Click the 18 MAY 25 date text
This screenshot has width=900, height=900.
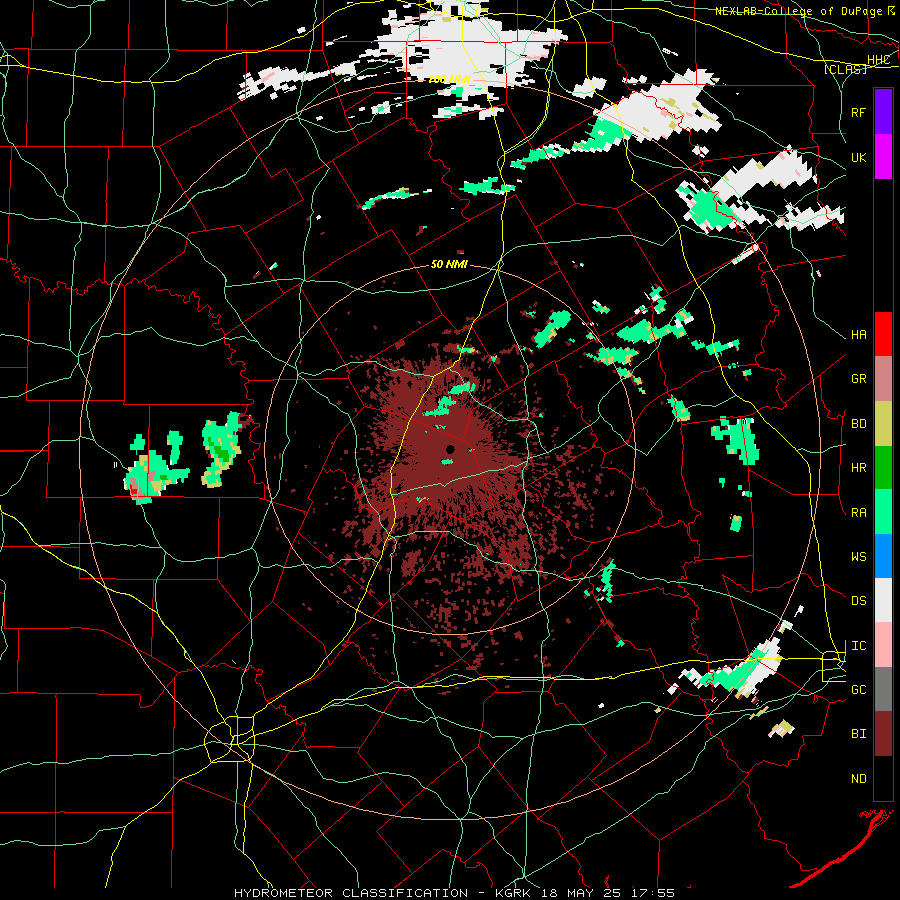click(x=585, y=893)
